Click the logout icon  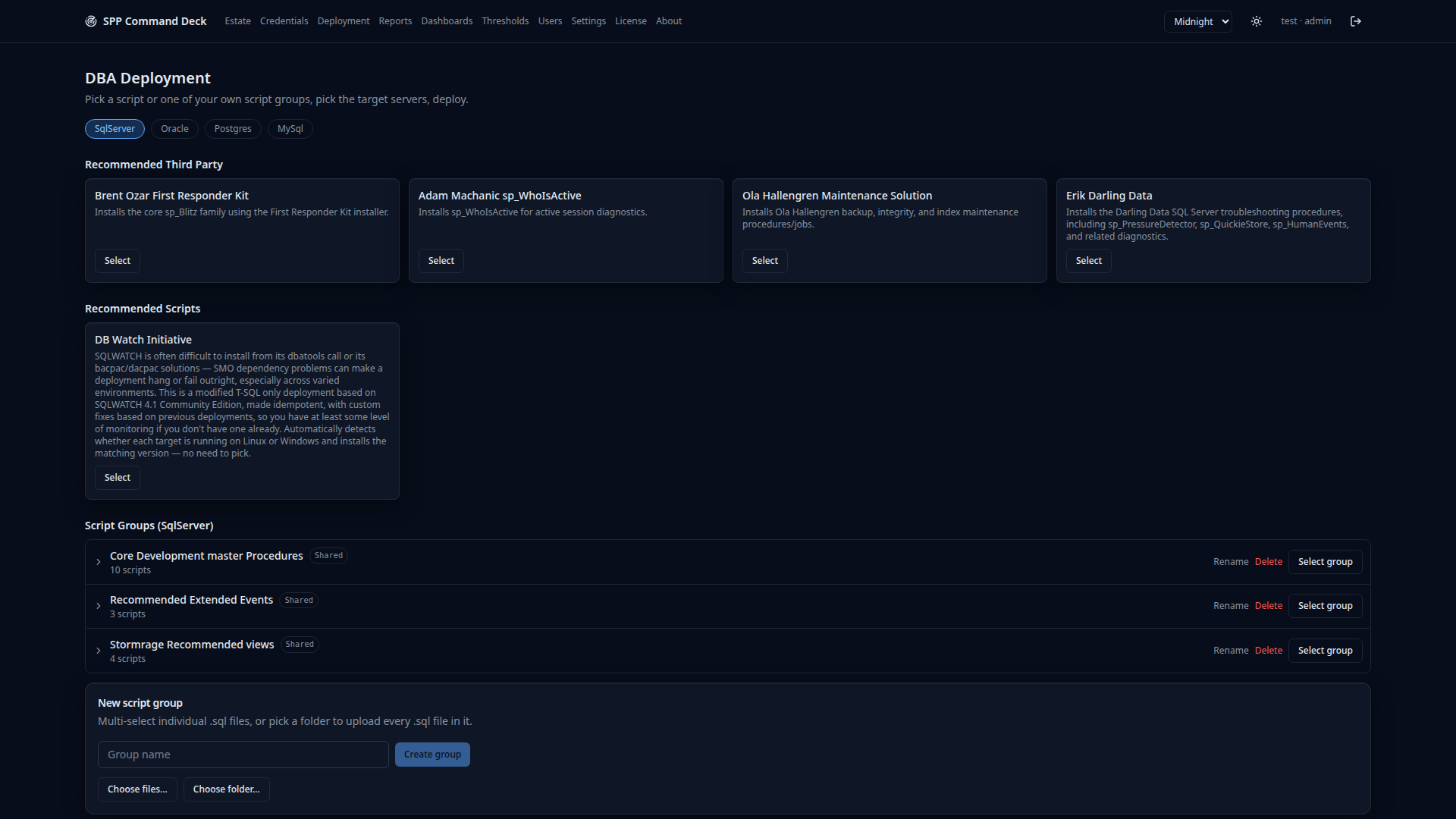point(1356,21)
